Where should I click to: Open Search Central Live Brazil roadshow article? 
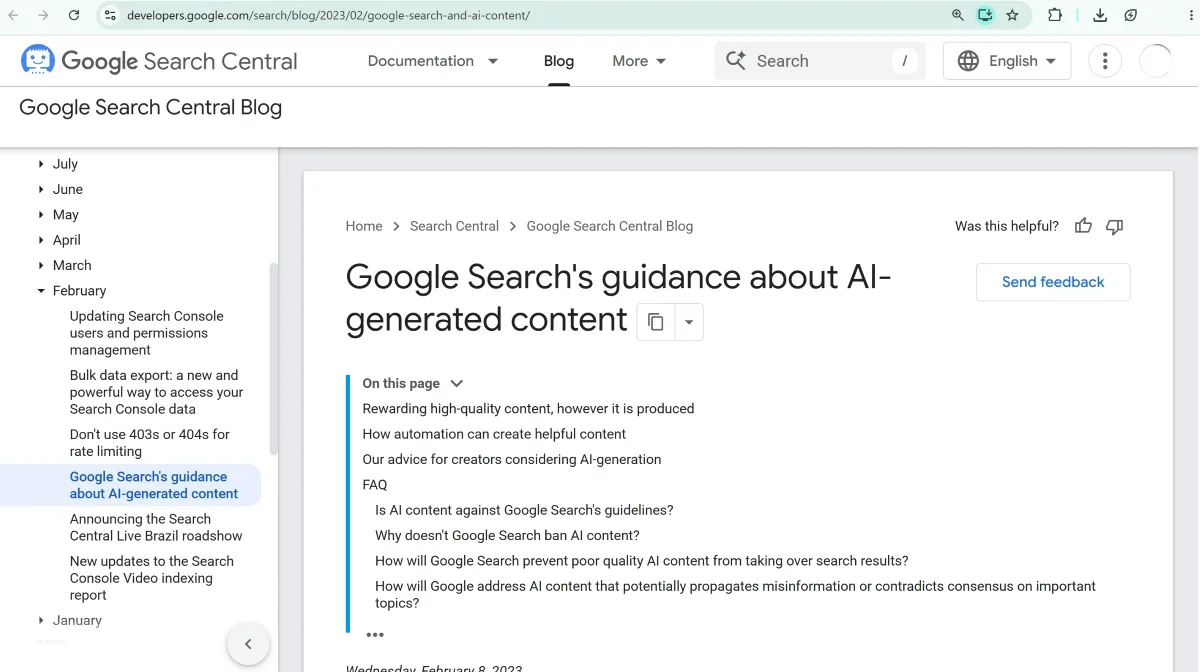pyautogui.click(x=156, y=527)
